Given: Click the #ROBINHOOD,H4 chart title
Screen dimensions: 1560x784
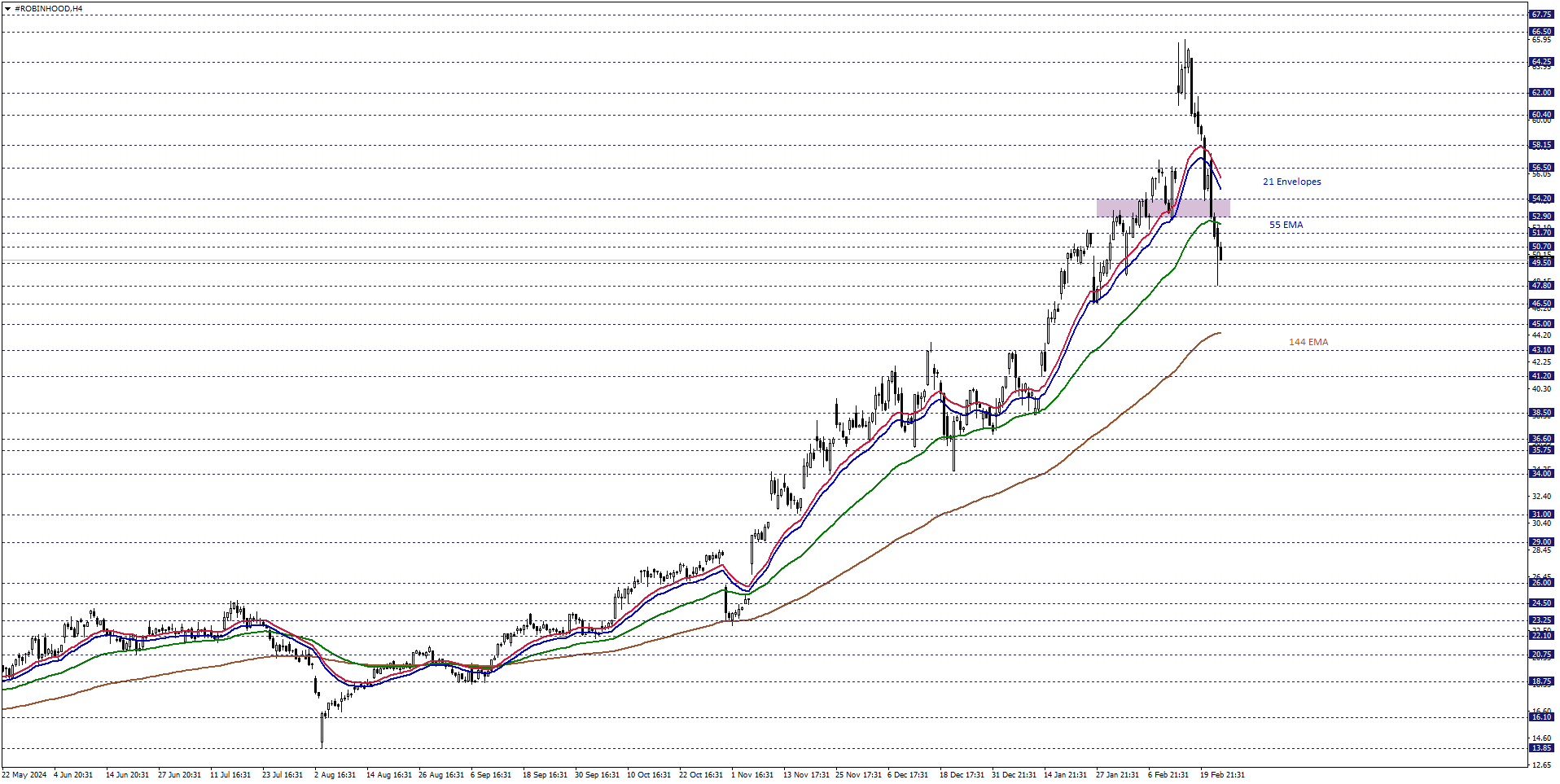Looking at the screenshot, I should 49,9.
